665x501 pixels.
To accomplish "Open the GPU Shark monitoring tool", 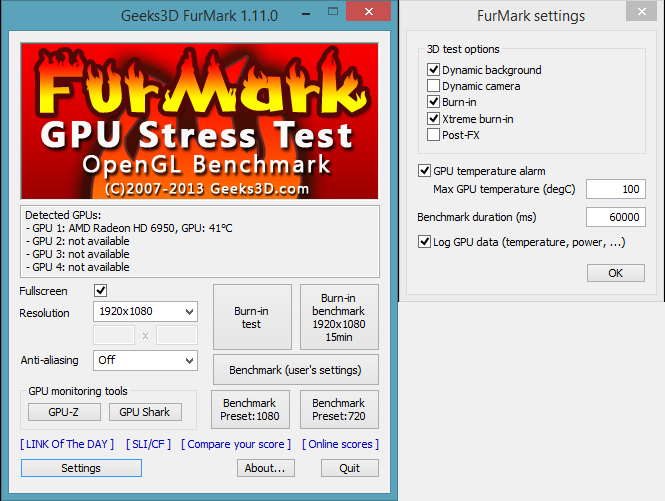I will (145, 412).
